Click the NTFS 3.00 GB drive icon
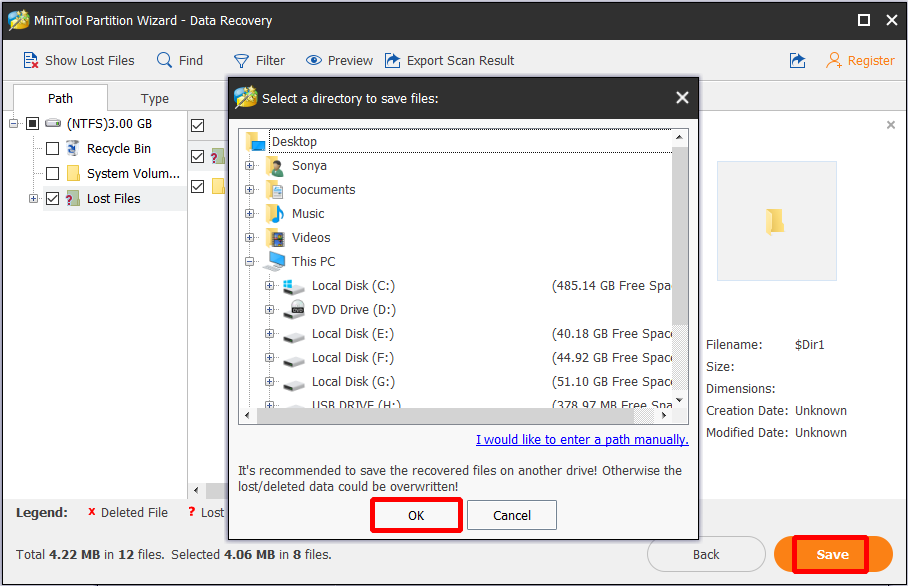This screenshot has height=586, width=908. point(53,123)
